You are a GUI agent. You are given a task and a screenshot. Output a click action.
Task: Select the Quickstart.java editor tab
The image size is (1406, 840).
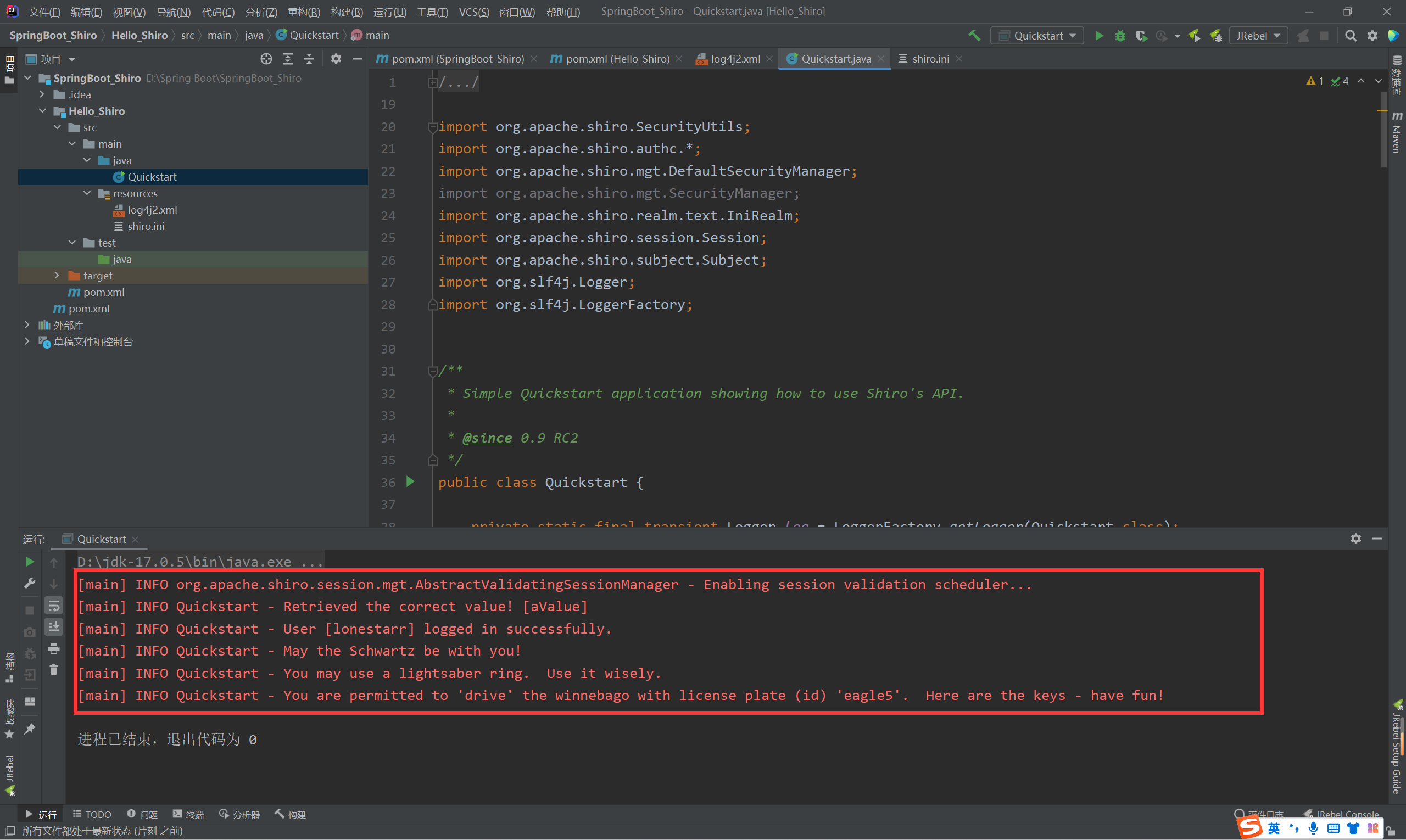pos(834,59)
